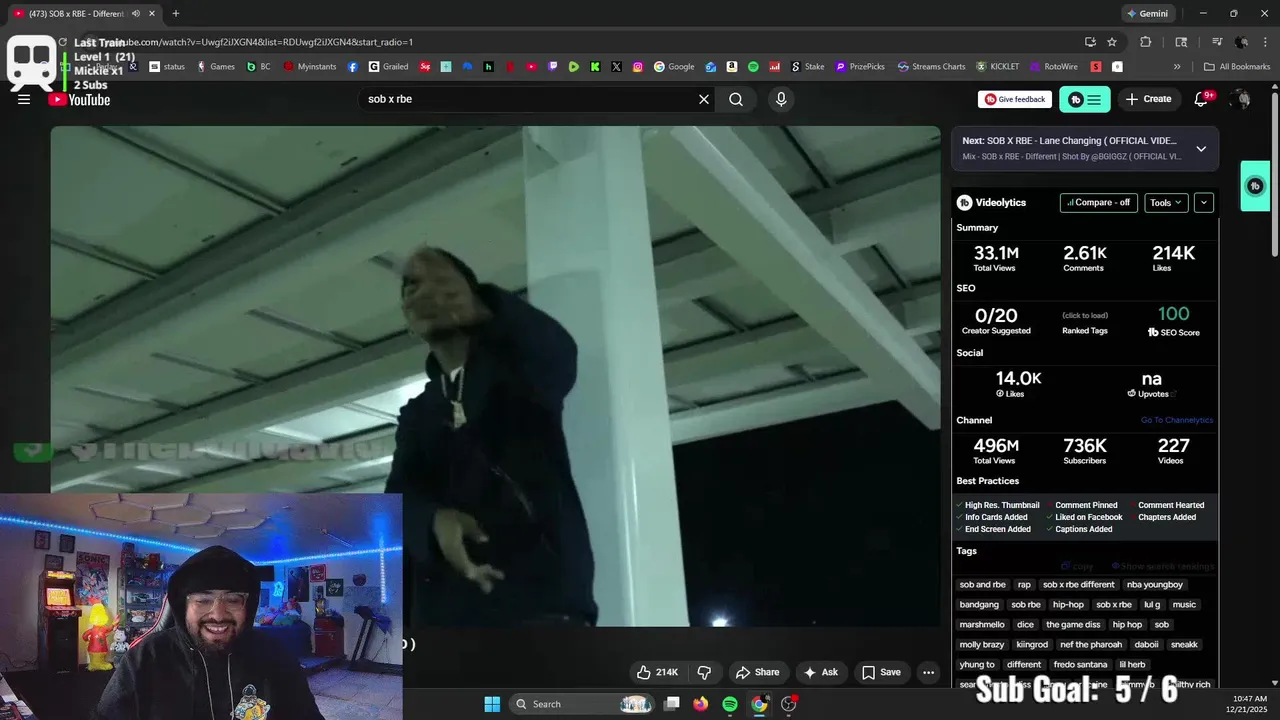This screenshot has height=720, width=1280.
Task: Select the 'fredo santana' tag
Action: 1081,665
